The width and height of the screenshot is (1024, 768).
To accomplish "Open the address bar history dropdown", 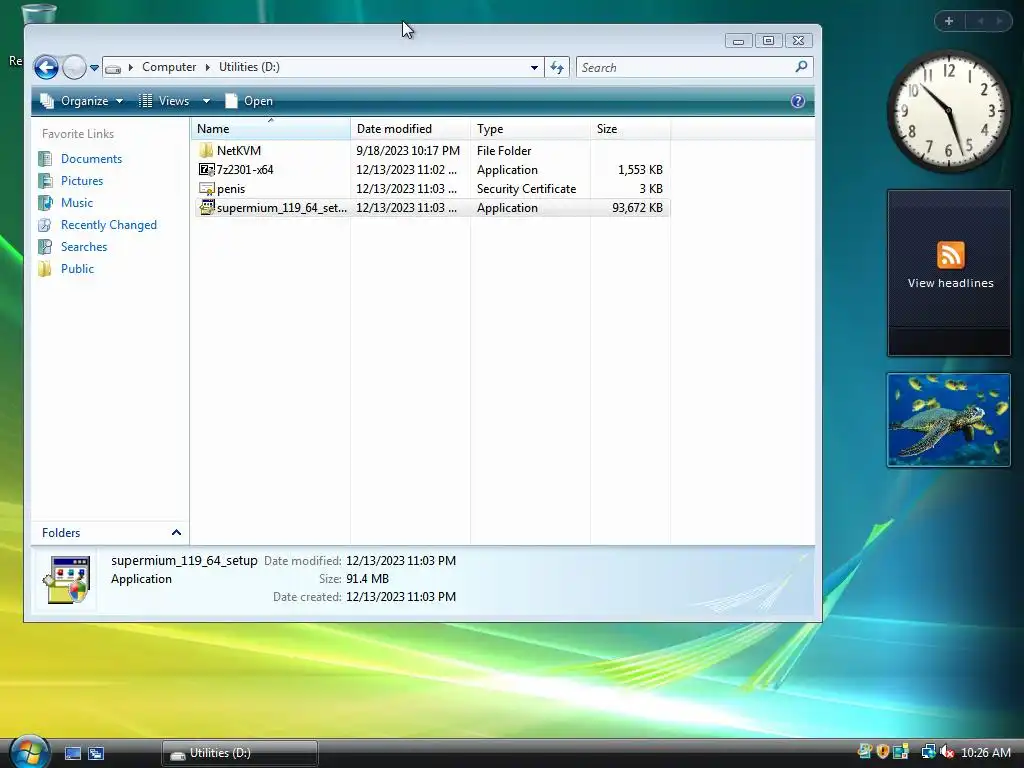I will [534, 67].
